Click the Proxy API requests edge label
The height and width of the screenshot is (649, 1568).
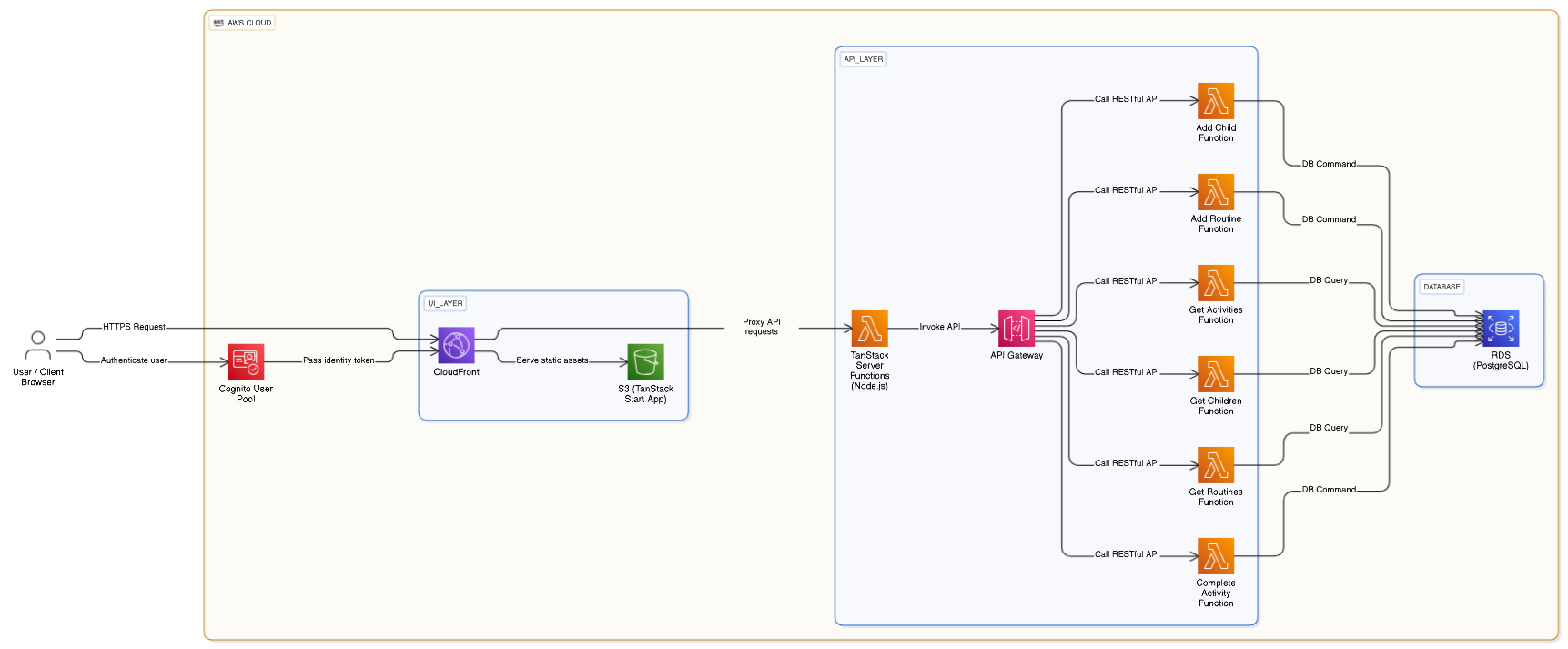tap(762, 327)
